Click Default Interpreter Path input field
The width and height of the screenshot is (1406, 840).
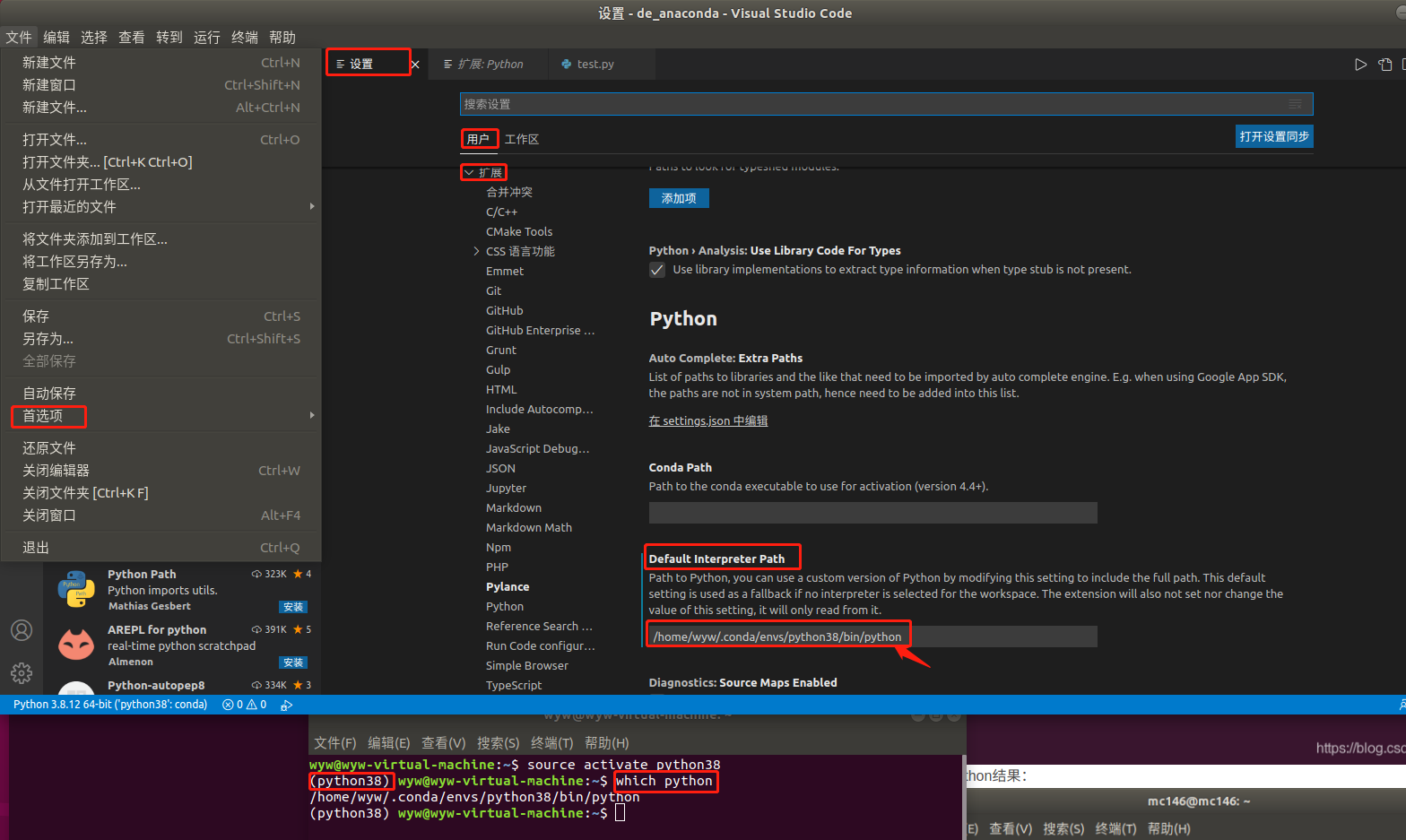pyautogui.click(x=873, y=636)
